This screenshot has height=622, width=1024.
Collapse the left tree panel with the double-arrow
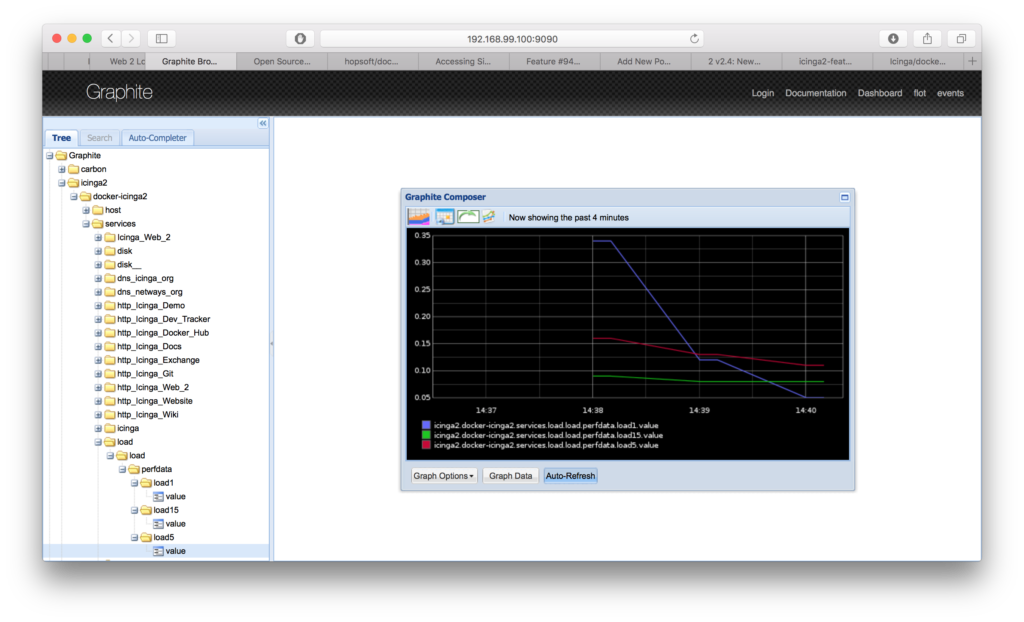[263, 123]
